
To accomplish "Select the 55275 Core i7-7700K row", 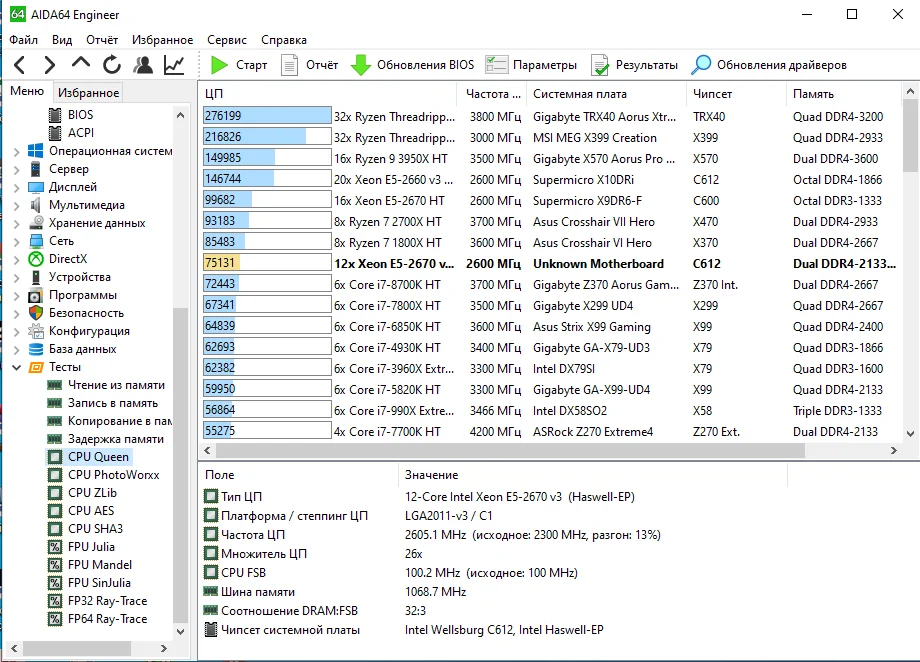I will pos(550,431).
